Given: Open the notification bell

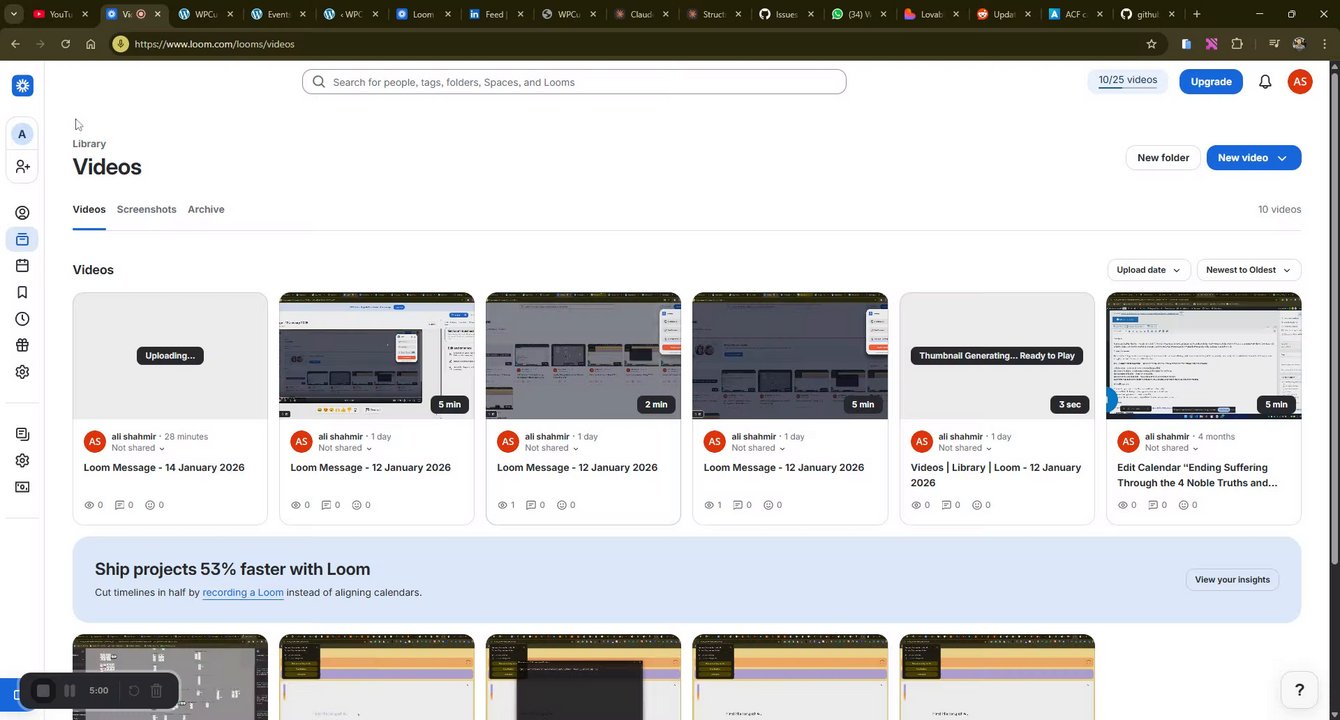Looking at the screenshot, I should pyautogui.click(x=1265, y=82).
